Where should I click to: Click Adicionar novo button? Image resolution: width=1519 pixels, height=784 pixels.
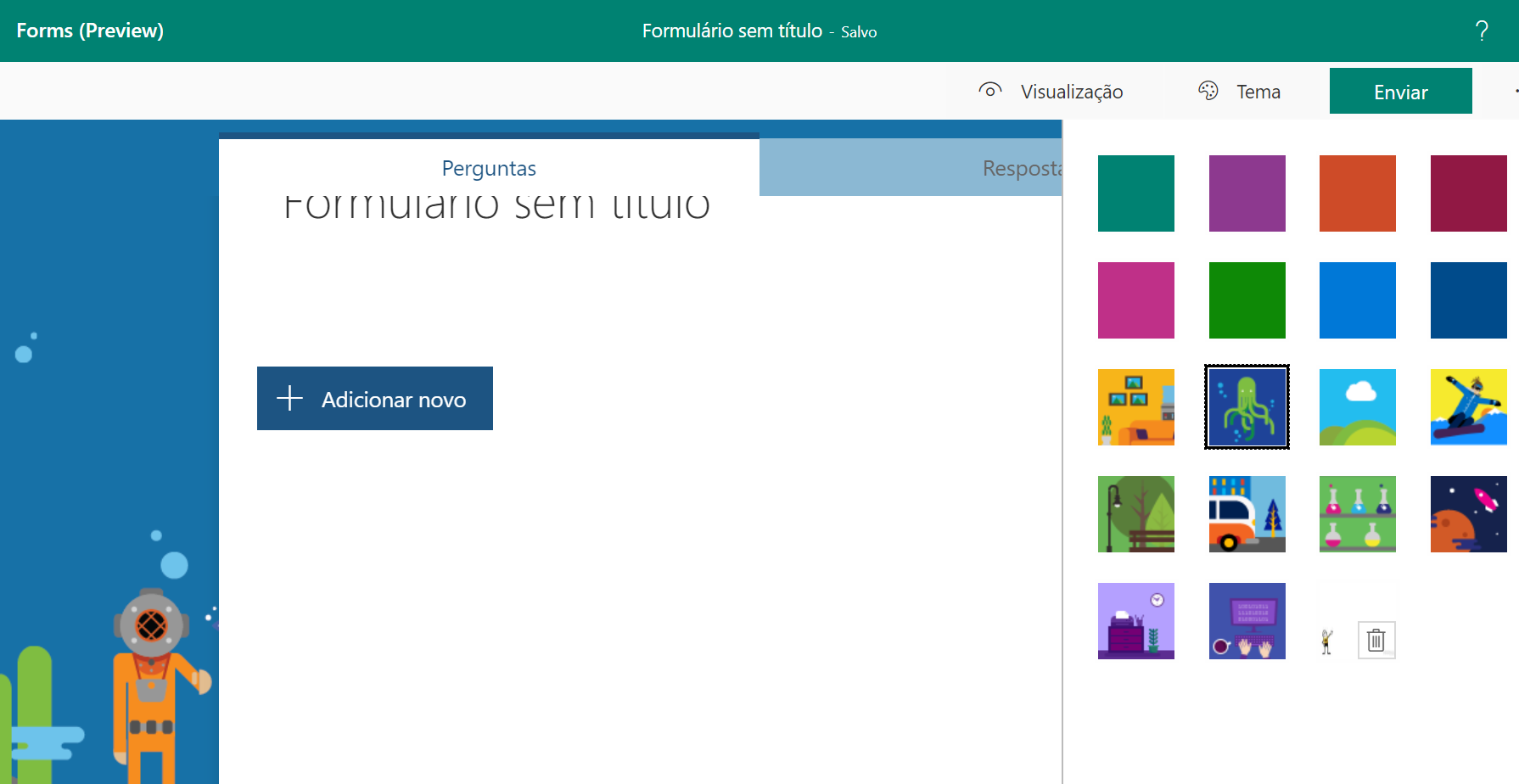(x=375, y=399)
